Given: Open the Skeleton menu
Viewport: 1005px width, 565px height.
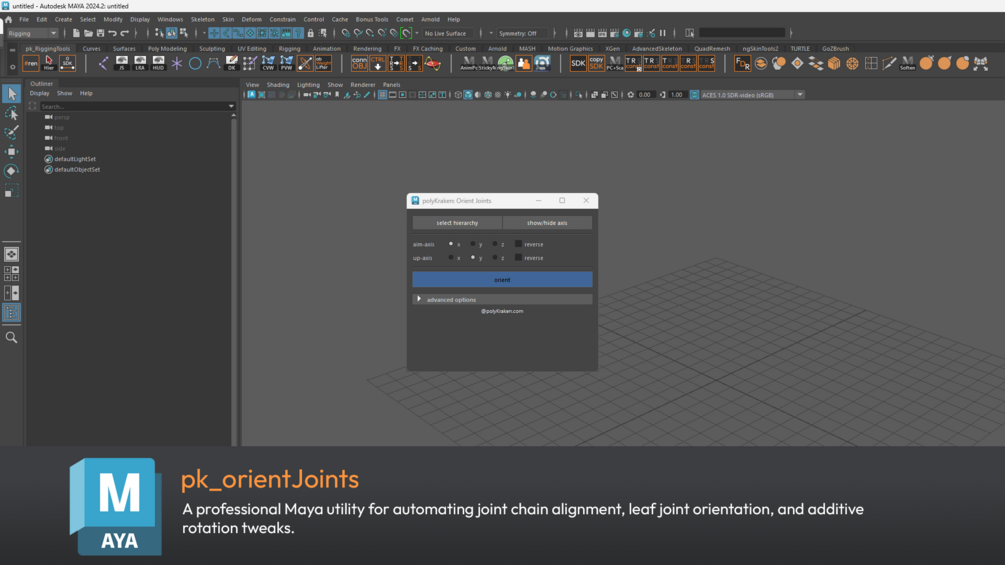Looking at the screenshot, I should coord(203,19).
